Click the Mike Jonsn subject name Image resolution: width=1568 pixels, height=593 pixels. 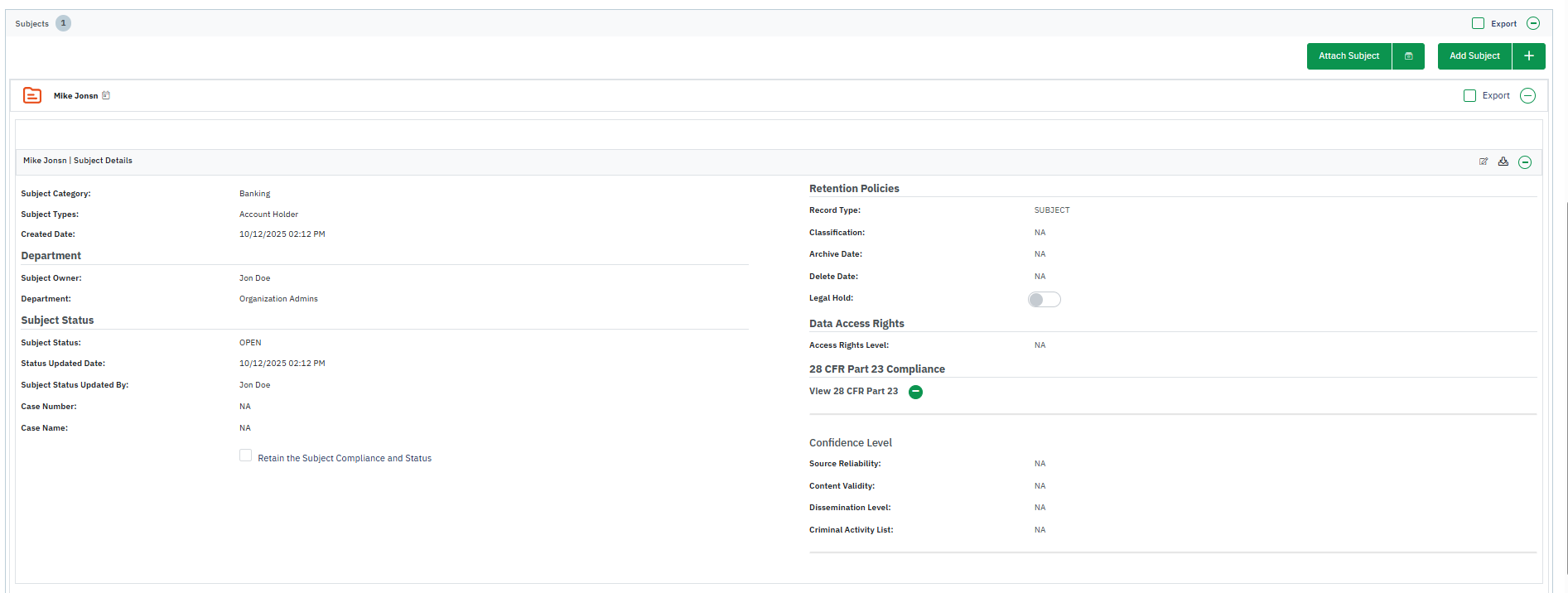click(x=75, y=96)
